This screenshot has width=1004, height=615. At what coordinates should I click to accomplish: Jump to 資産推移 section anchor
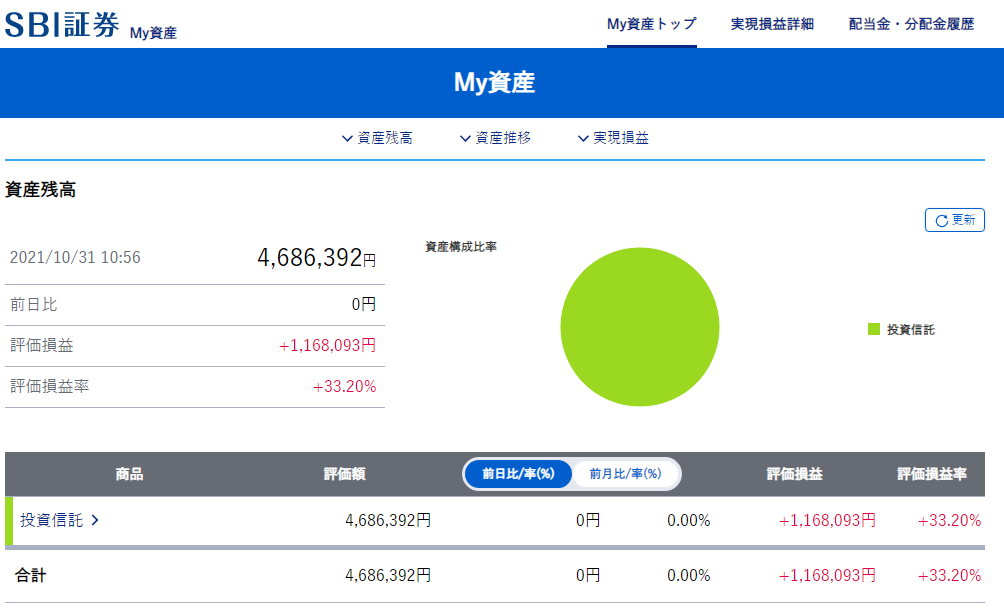503,139
